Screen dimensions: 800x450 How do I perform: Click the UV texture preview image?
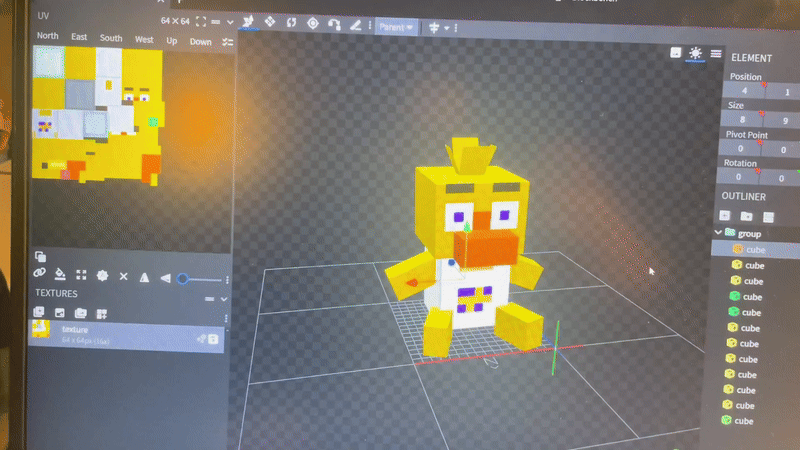pyautogui.click(x=97, y=114)
